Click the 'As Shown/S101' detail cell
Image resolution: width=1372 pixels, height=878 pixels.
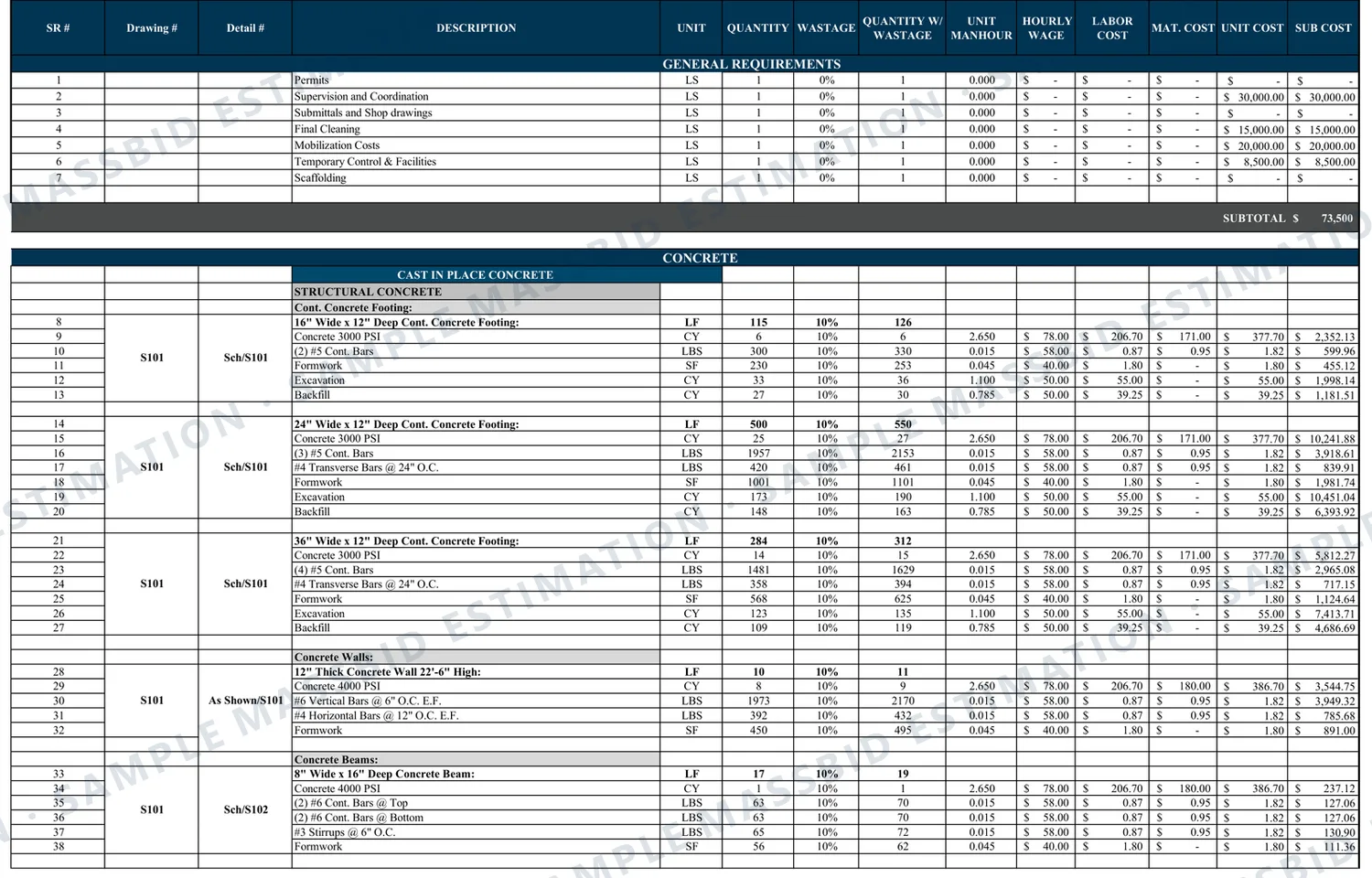point(246,701)
